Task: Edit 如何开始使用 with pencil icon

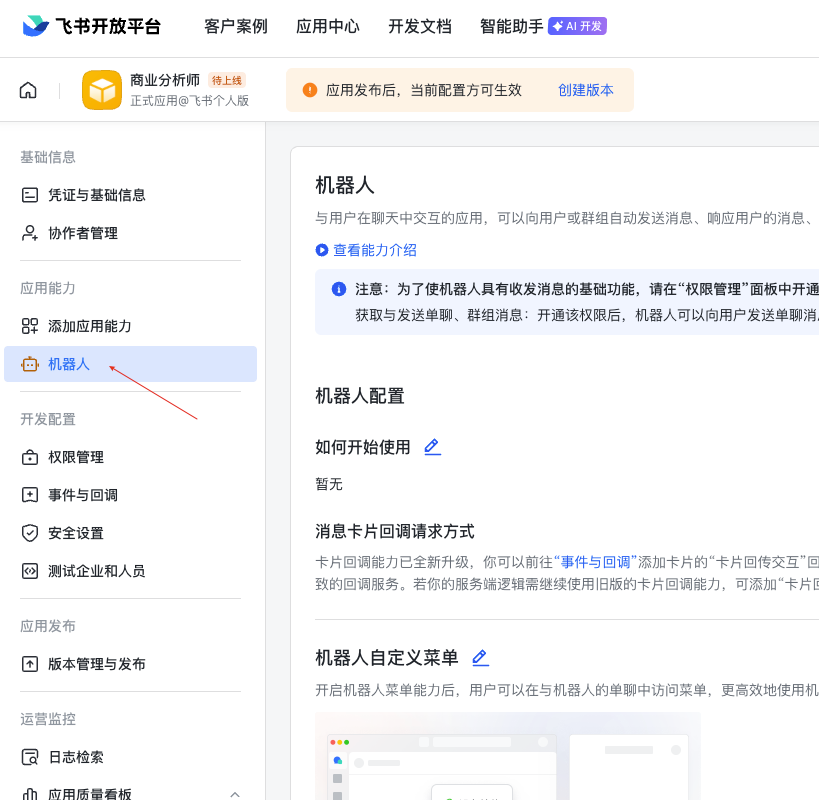Action: (x=432, y=447)
